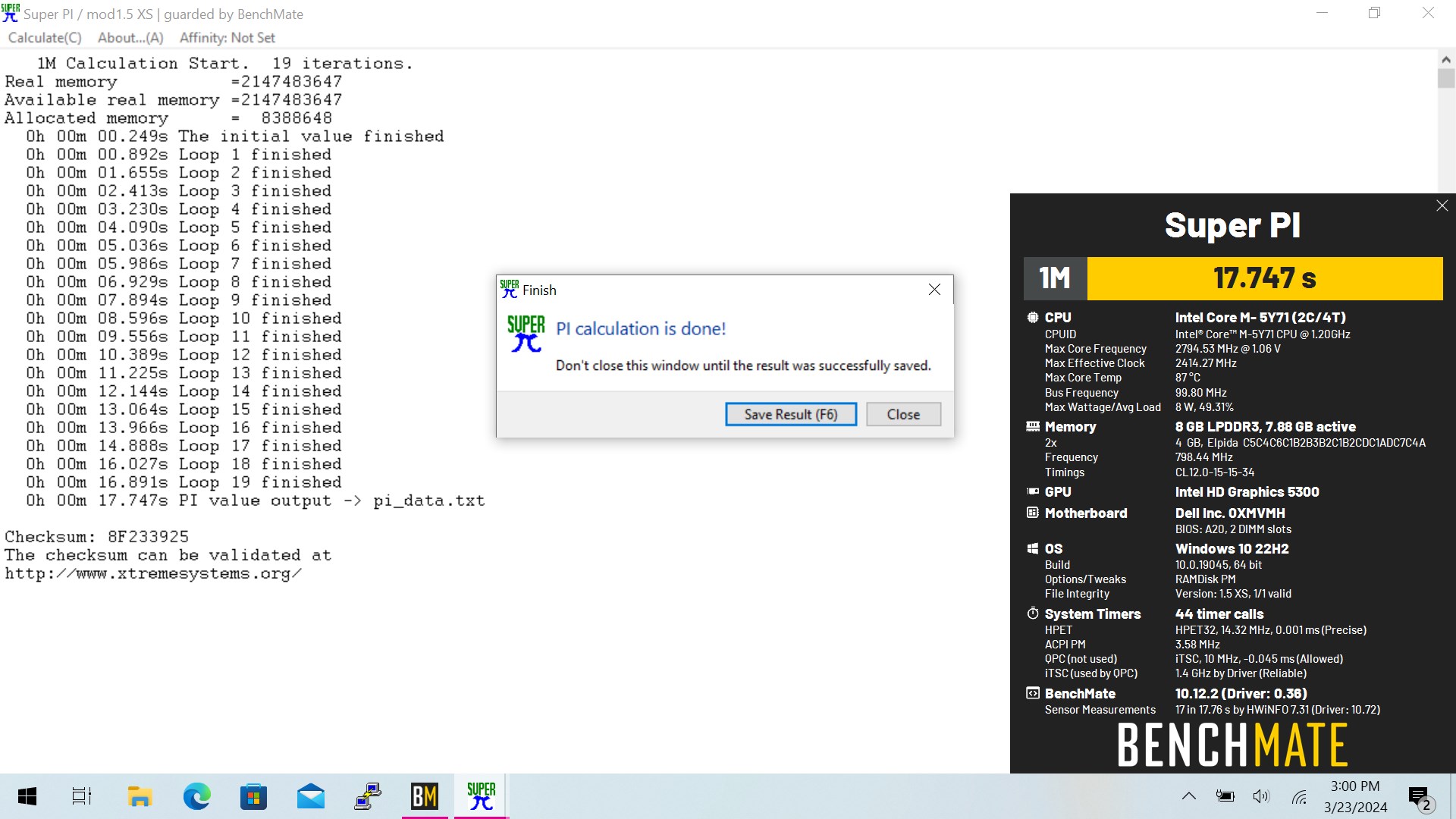The image size is (1456, 819).
Task: Click the Max Core Temp 87 °C value
Action: click(x=1188, y=378)
